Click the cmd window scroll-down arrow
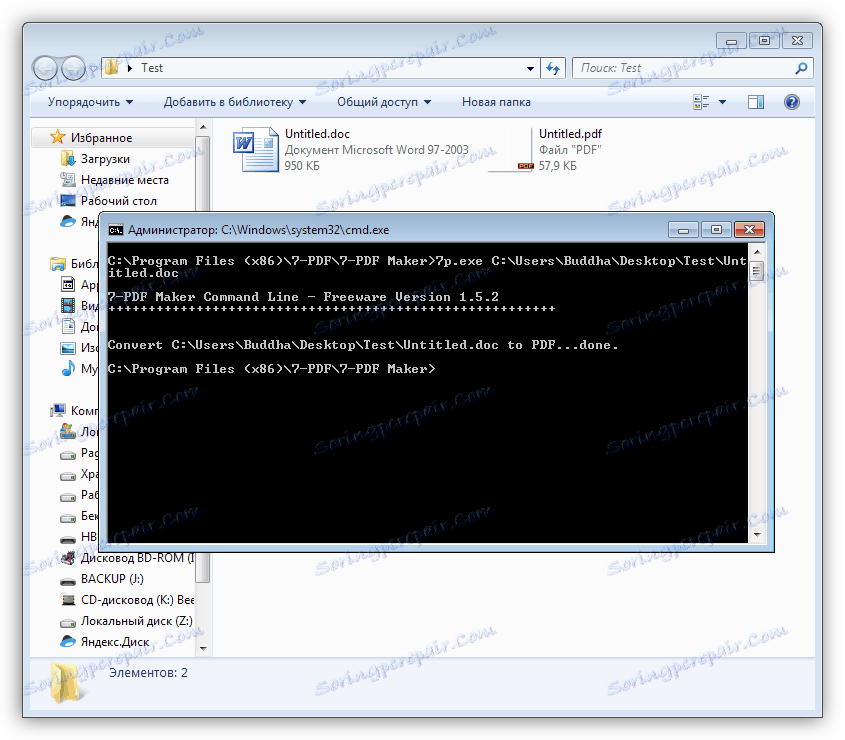The image size is (845, 740). point(757,535)
